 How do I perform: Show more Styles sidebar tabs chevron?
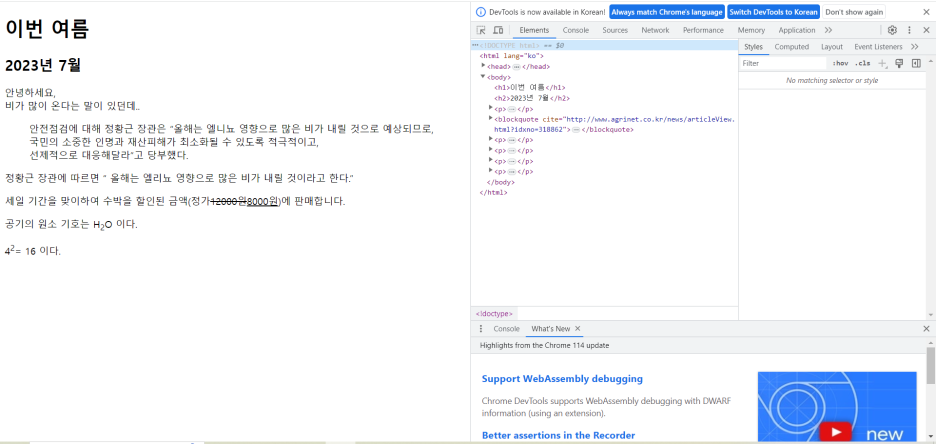(x=915, y=47)
